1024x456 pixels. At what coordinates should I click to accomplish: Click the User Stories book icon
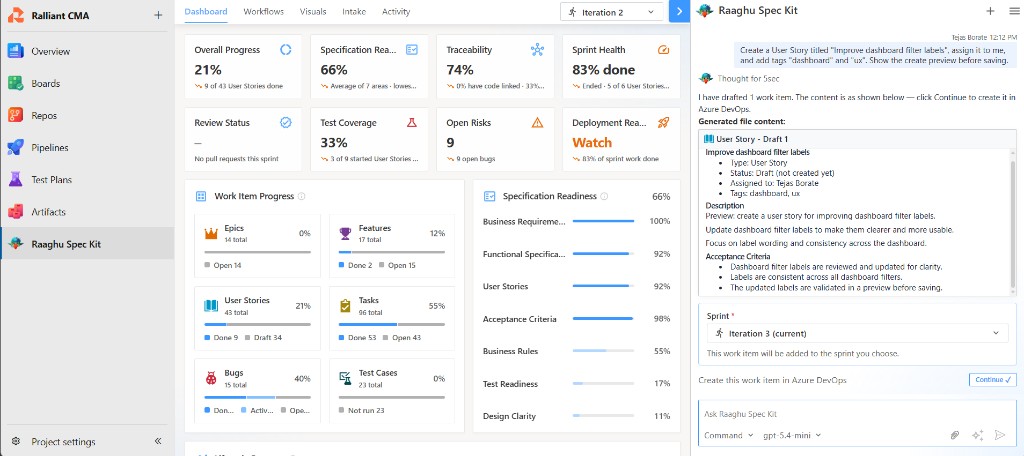coord(211,305)
